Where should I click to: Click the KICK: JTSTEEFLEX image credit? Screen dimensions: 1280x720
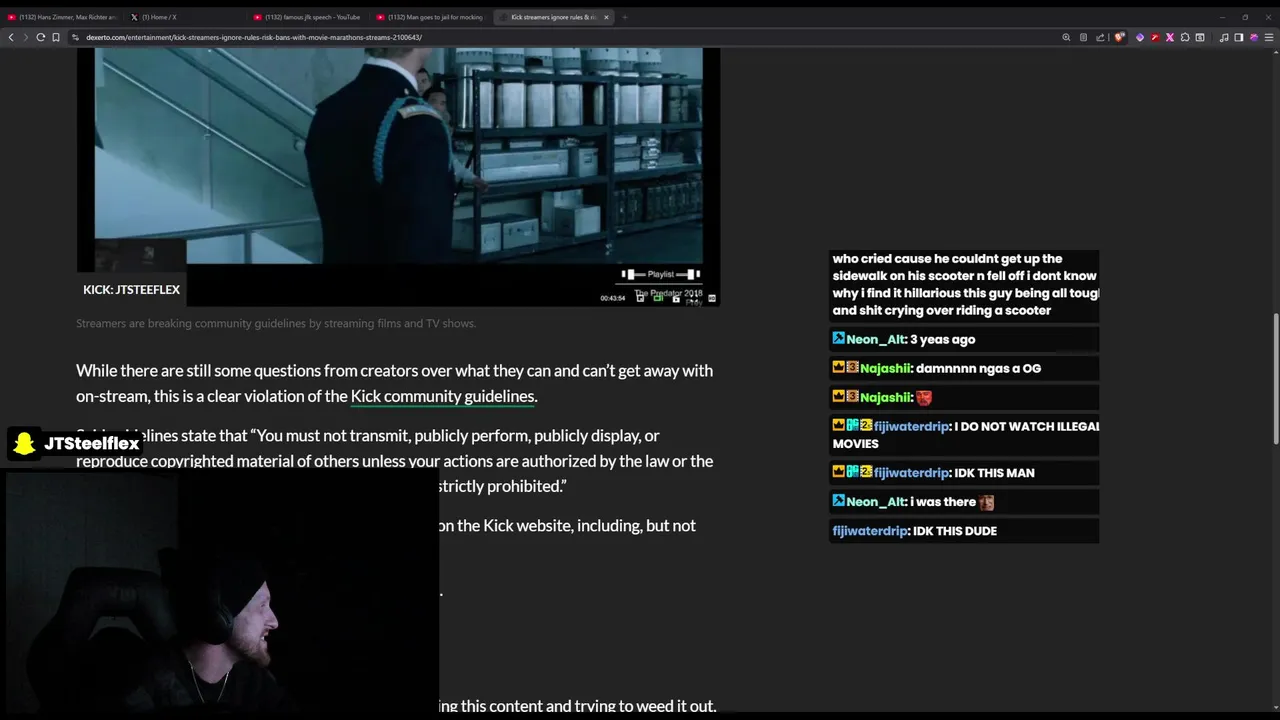click(x=131, y=289)
